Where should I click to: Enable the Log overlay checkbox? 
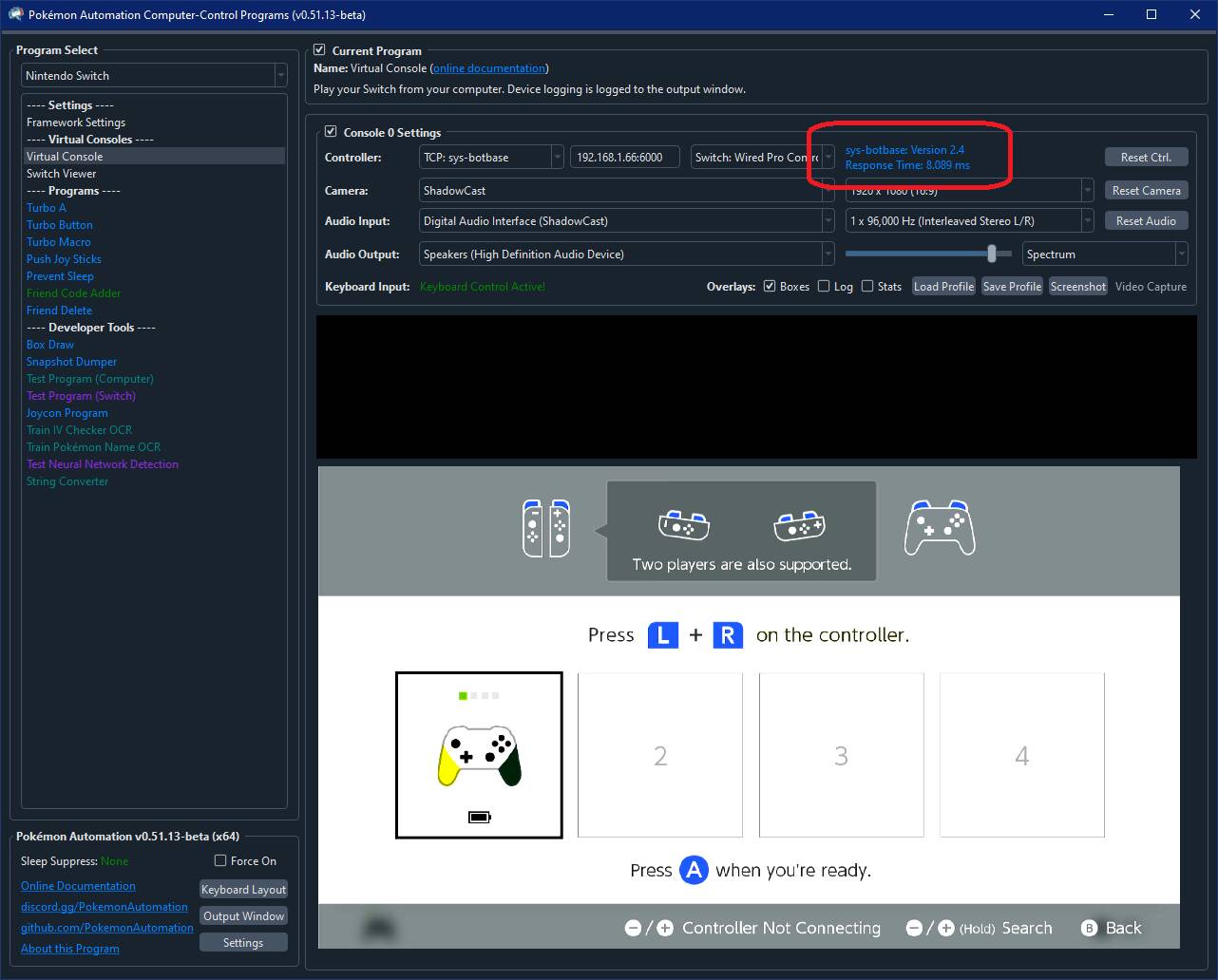coord(824,287)
